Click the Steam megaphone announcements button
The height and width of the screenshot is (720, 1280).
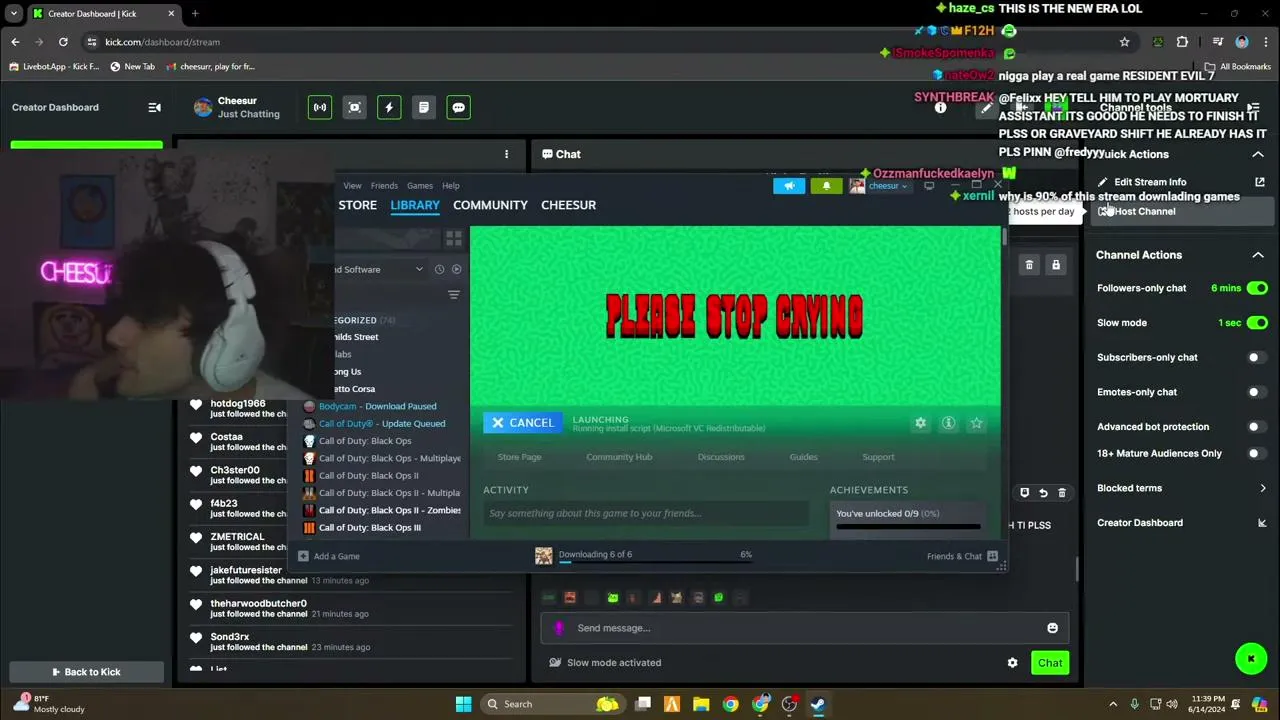click(789, 186)
